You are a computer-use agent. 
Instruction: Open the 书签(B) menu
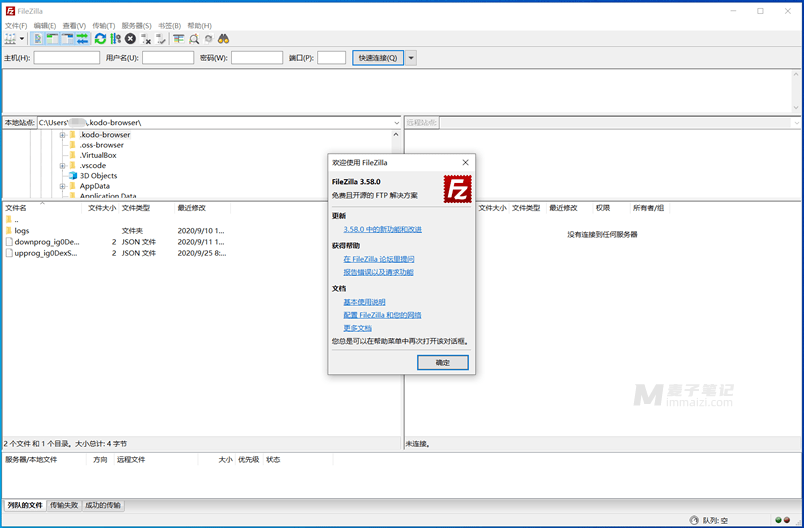click(170, 26)
